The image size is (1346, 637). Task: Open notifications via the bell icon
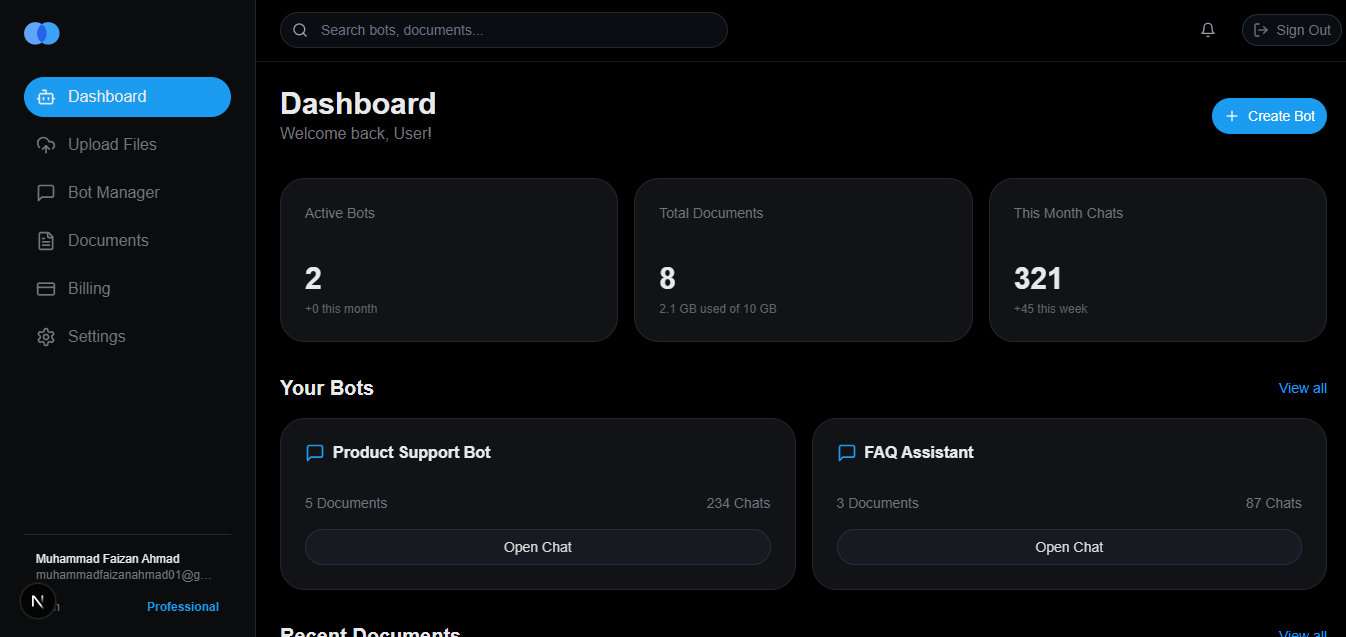pos(1207,29)
